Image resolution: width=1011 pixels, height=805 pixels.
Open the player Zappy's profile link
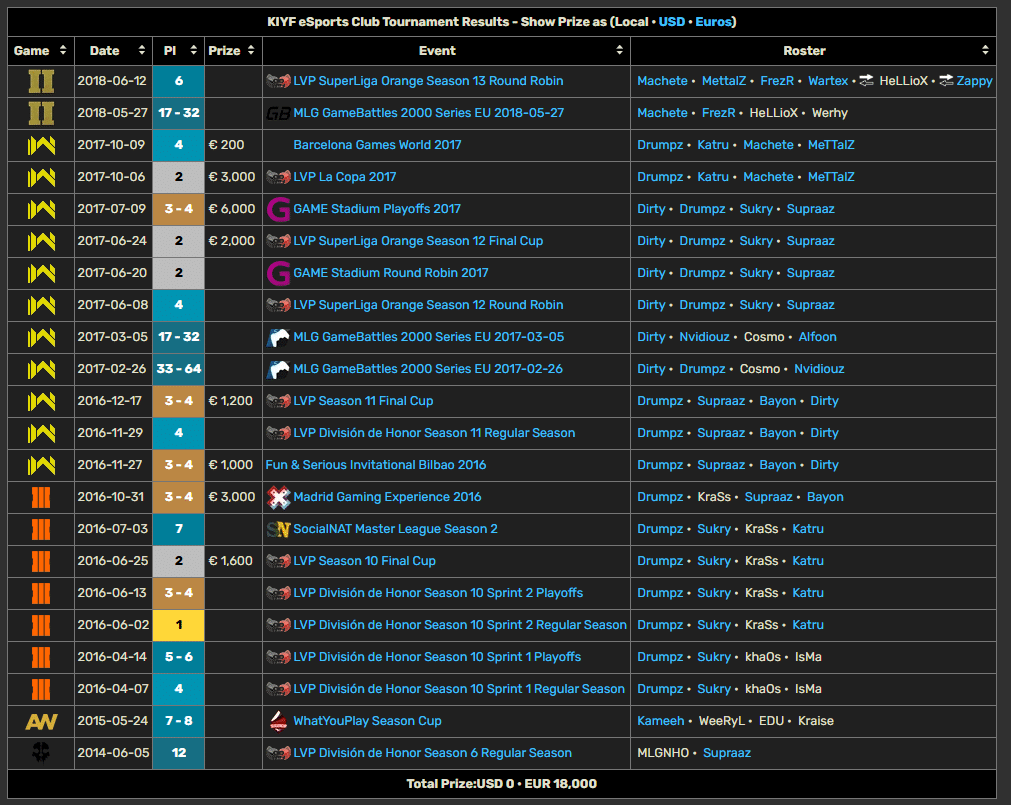point(974,81)
